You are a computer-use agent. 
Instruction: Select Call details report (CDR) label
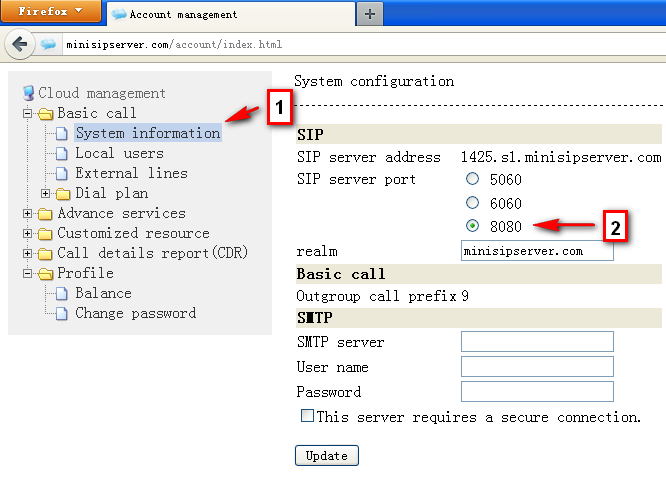(x=152, y=253)
